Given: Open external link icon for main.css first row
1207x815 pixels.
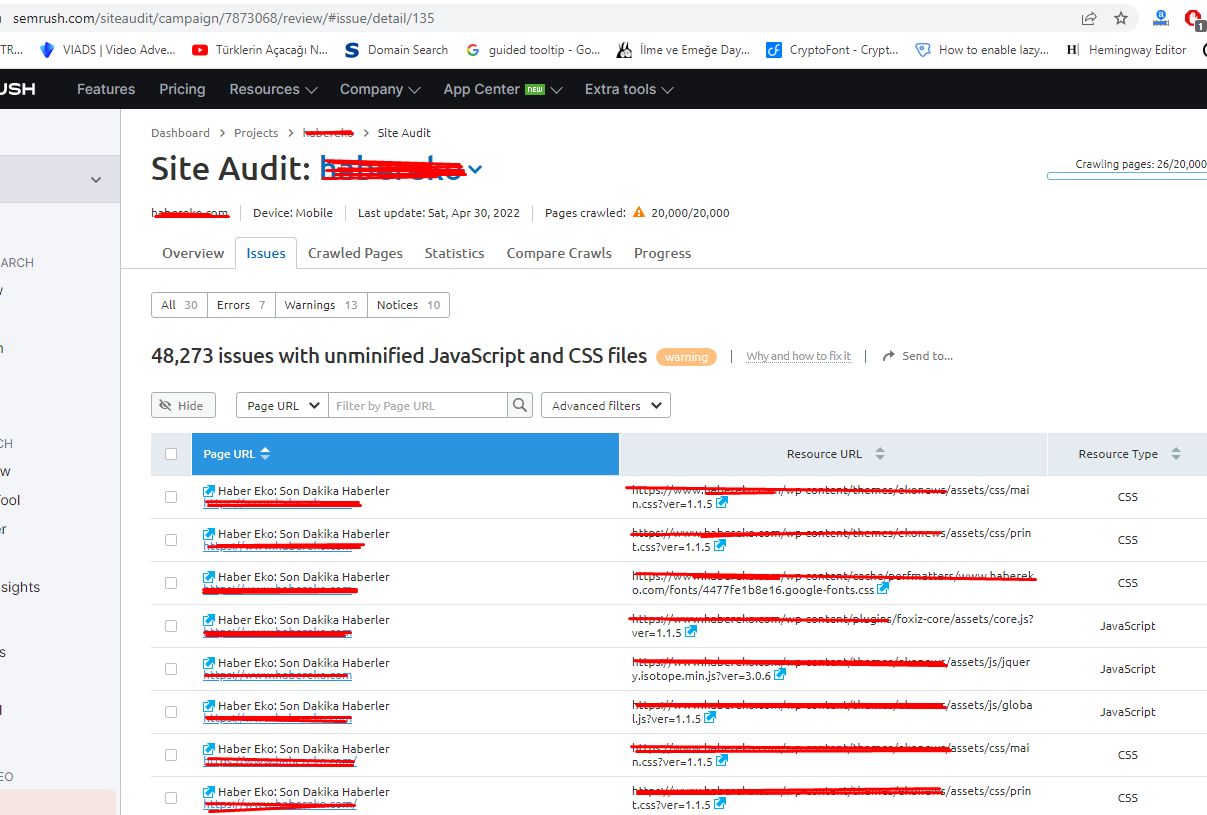Looking at the screenshot, I should 722,505.
